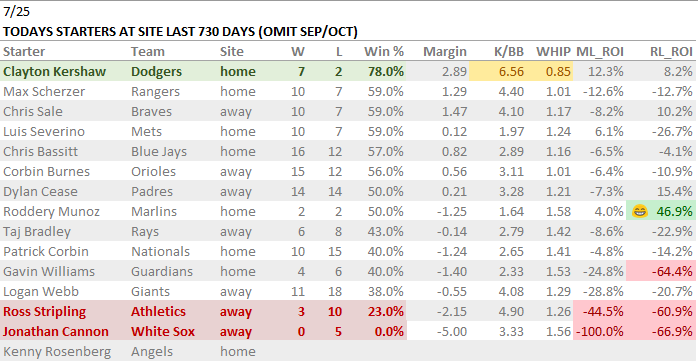Click the Win % column header

(x=384, y=52)
